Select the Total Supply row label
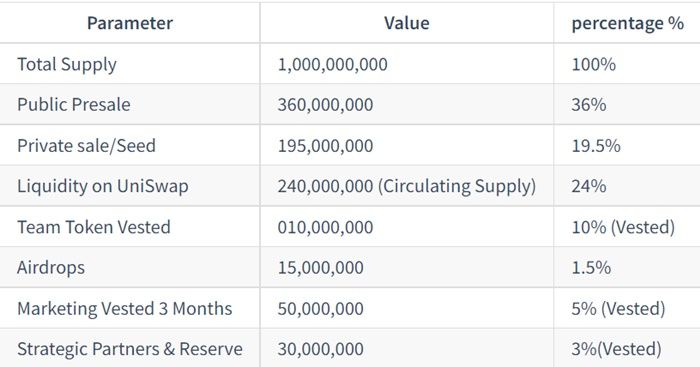700x367 pixels. point(67,64)
